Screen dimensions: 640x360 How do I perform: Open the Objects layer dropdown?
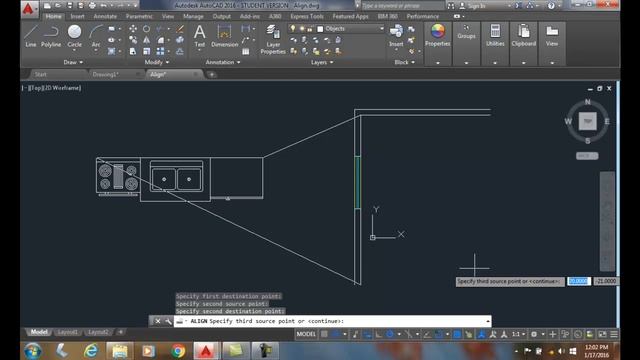point(381,29)
